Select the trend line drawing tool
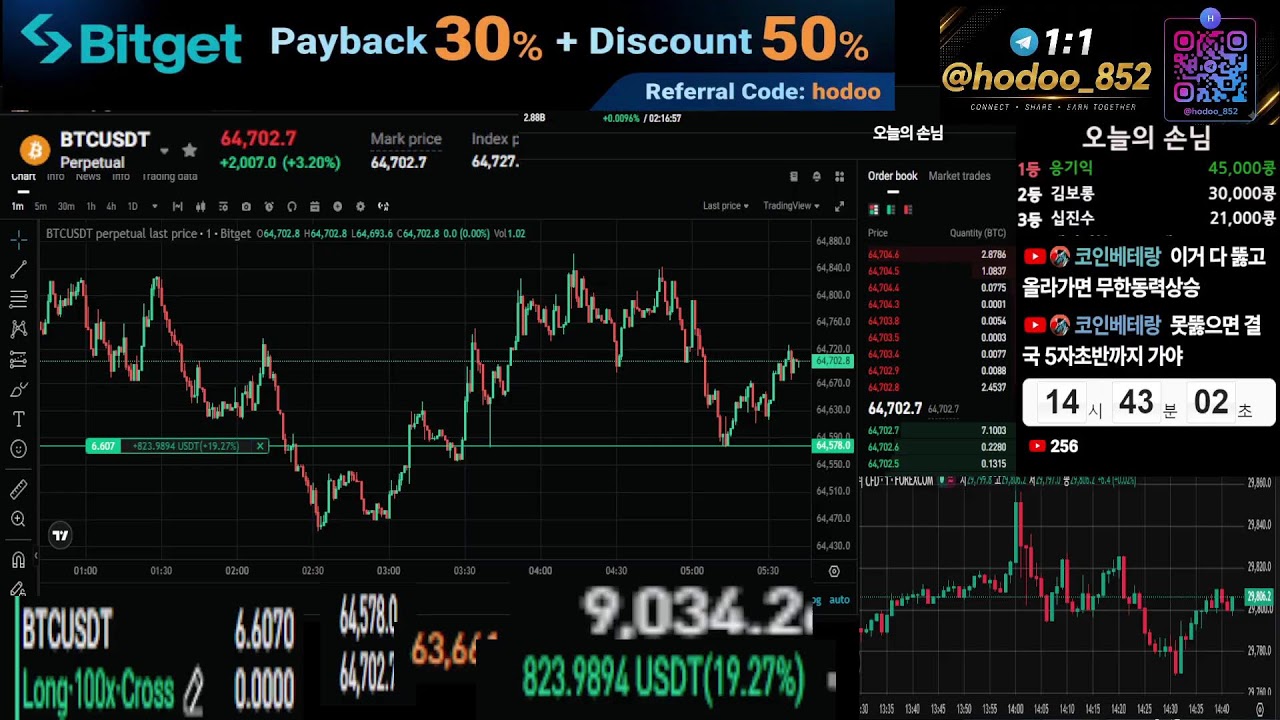 click(18, 270)
